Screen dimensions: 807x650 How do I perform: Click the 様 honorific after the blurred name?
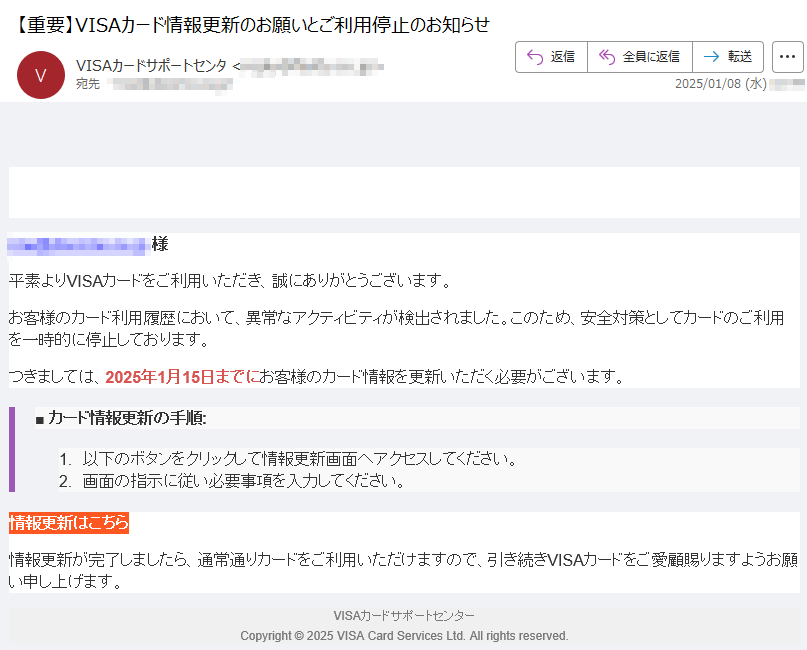pyautogui.click(x=160, y=244)
